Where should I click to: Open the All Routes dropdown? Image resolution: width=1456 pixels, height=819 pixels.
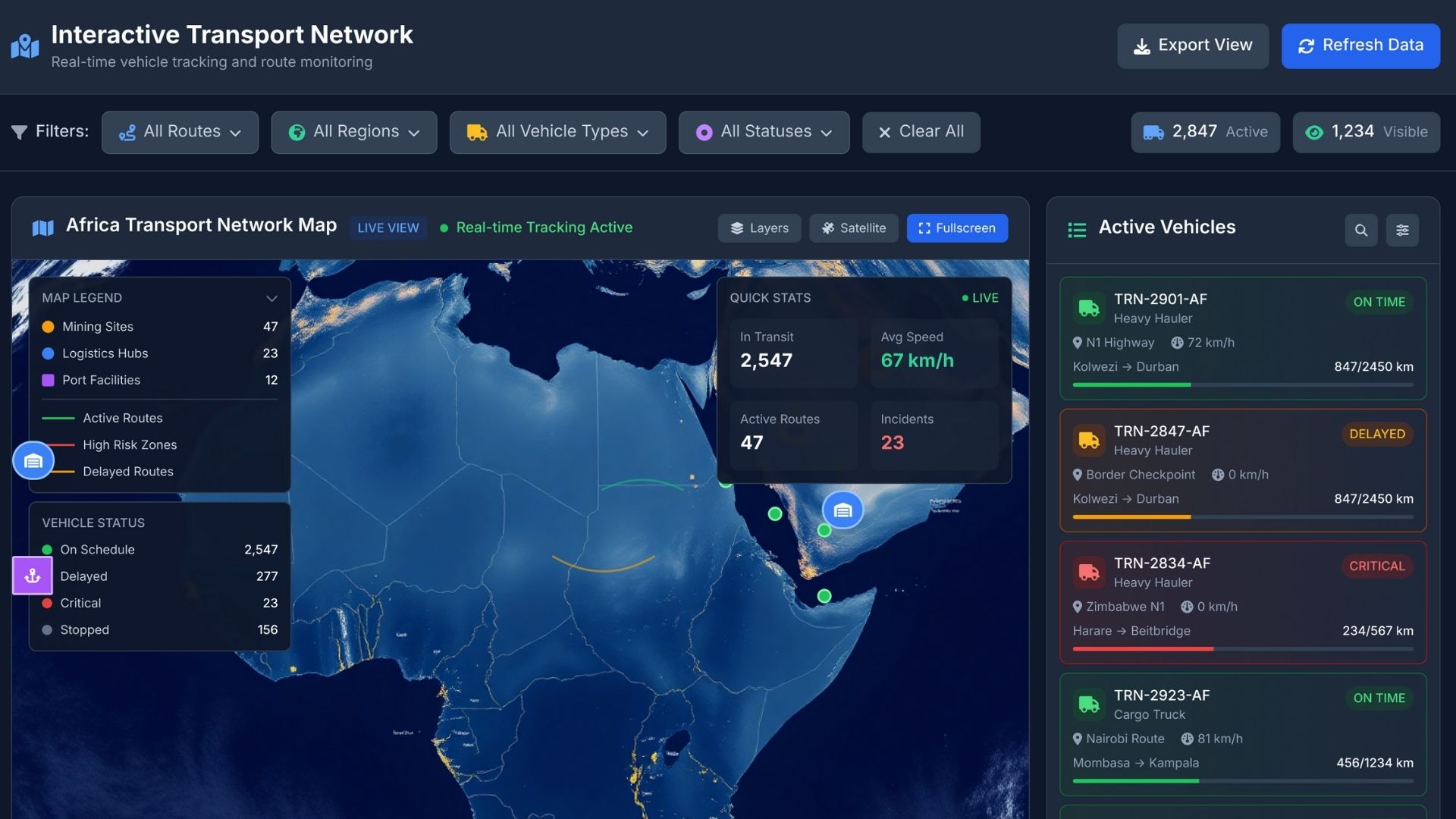pyautogui.click(x=180, y=132)
